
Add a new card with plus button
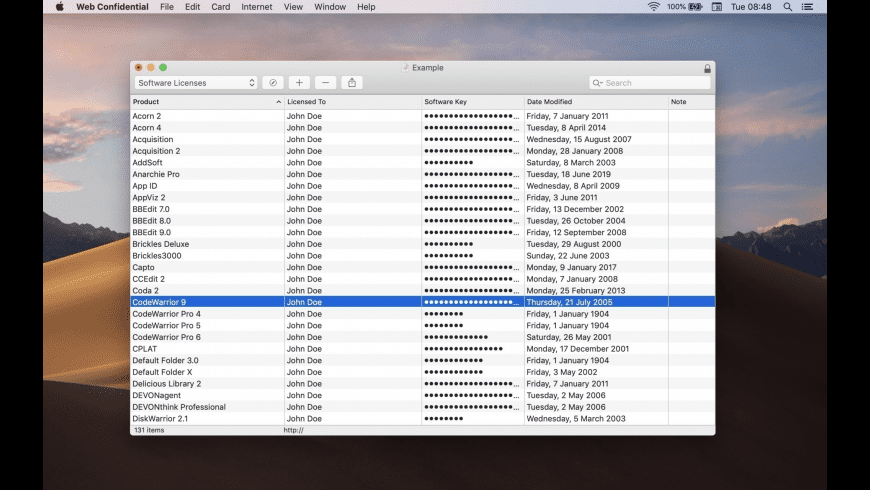[x=299, y=83]
